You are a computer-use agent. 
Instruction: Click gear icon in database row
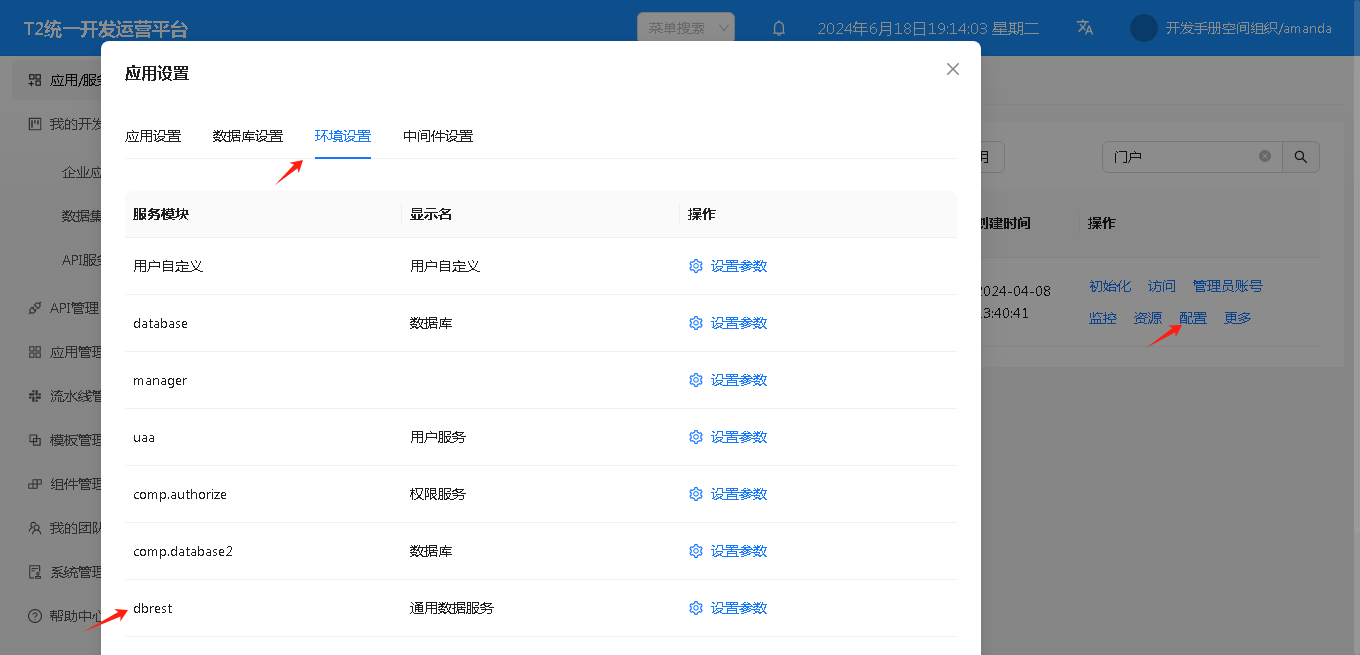[696, 323]
